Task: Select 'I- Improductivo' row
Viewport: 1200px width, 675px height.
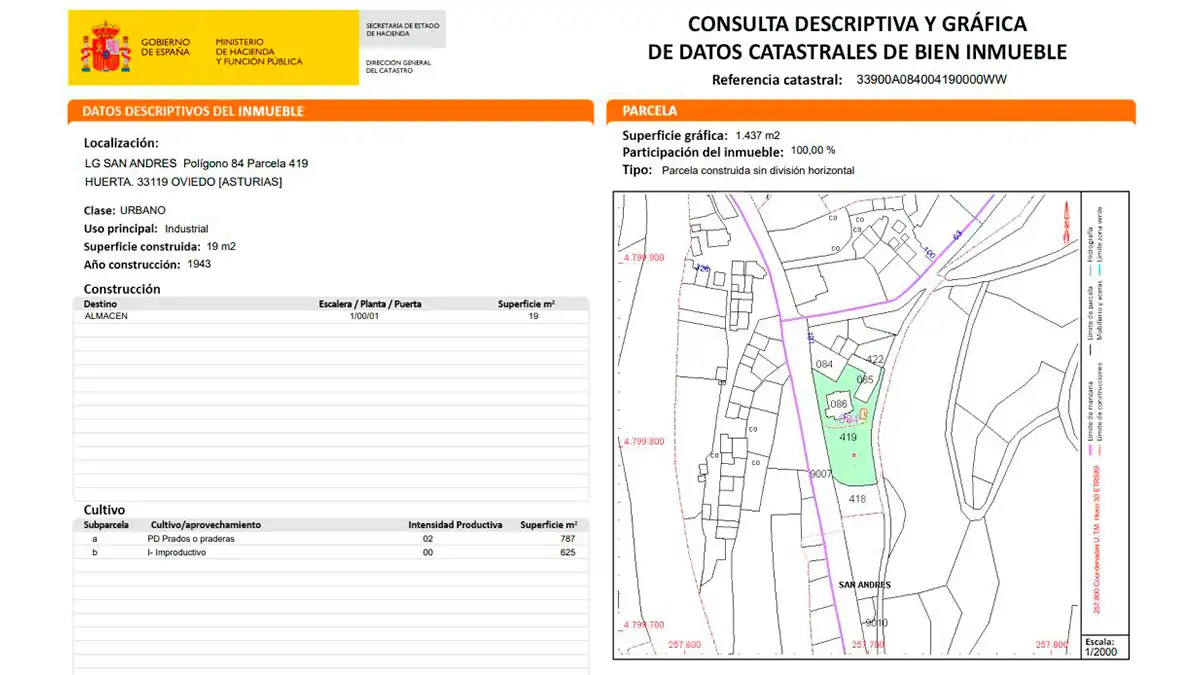Action: [331, 552]
